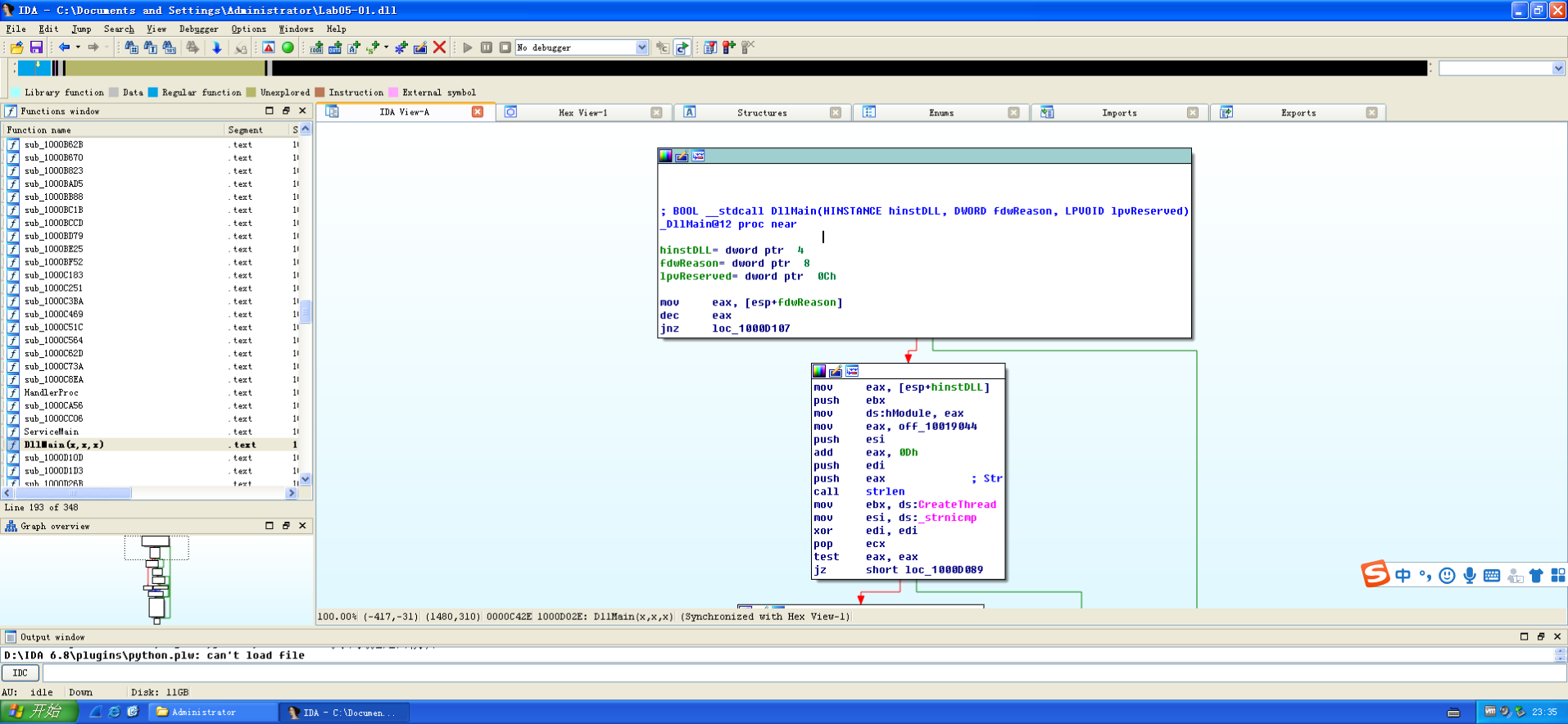1568x724 pixels.
Task: Open the No debugger dropdown
Action: pyautogui.click(x=642, y=48)
